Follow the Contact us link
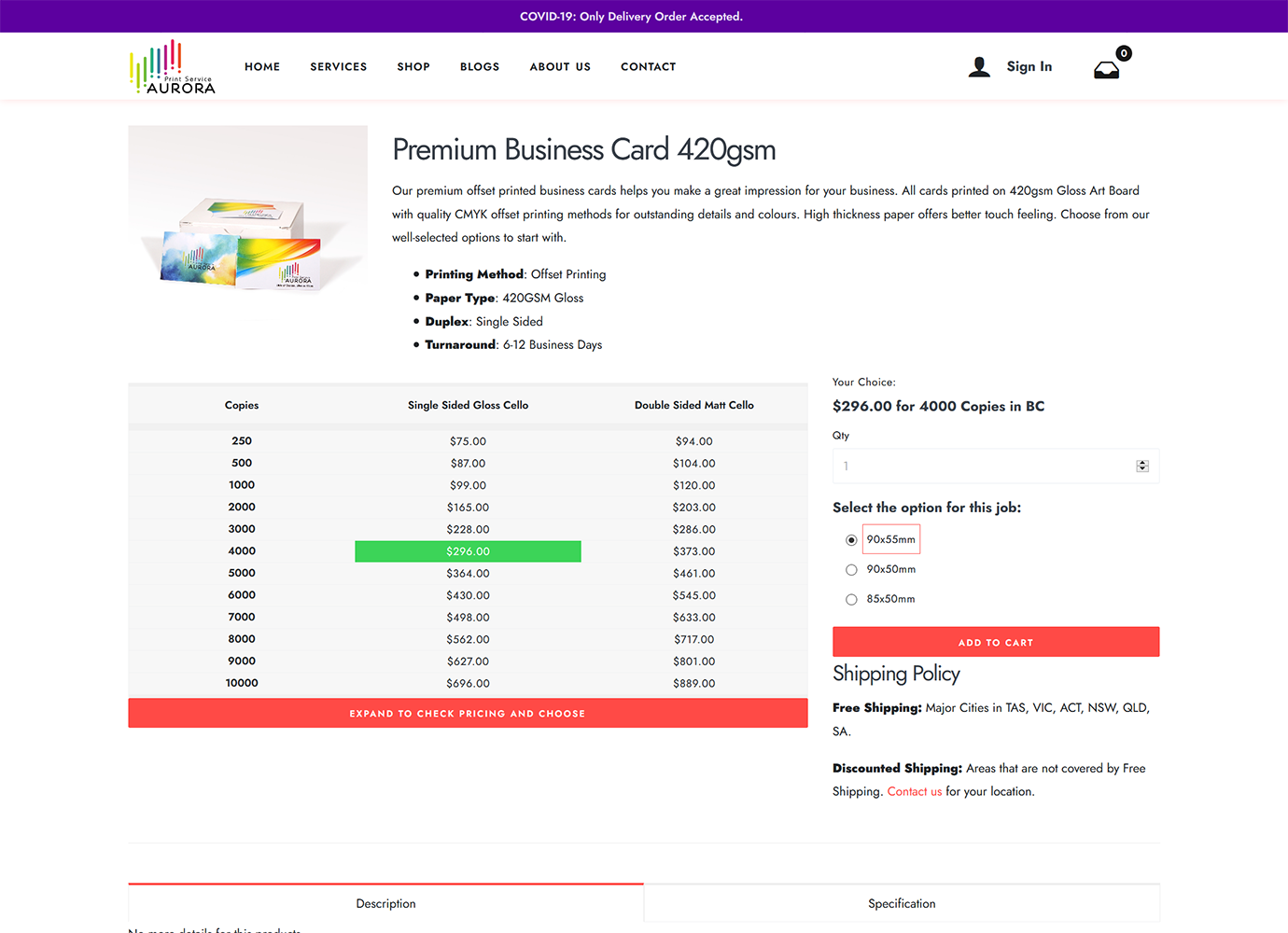The image size is (1288, 933). point(914,791)
